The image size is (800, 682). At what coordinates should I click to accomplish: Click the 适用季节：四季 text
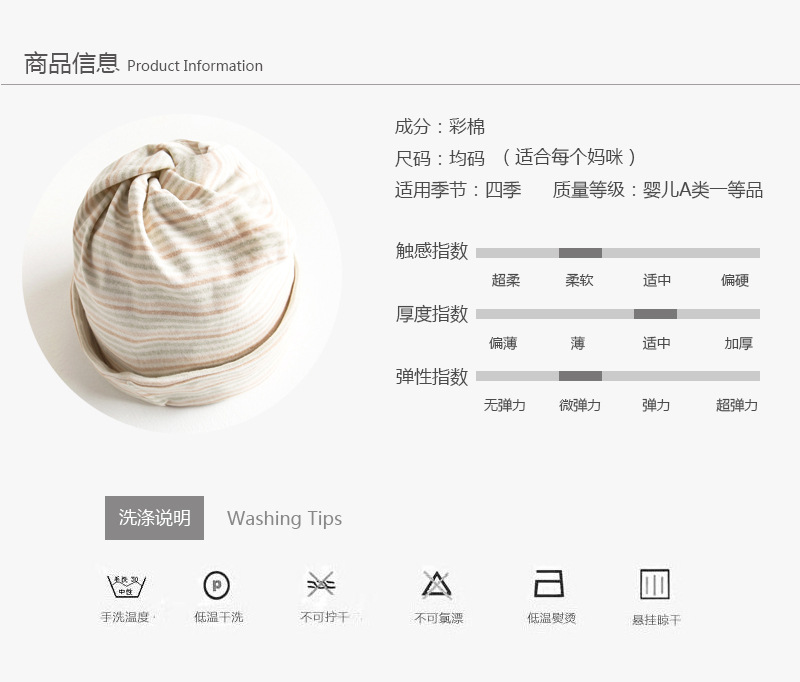click(458, 190)
